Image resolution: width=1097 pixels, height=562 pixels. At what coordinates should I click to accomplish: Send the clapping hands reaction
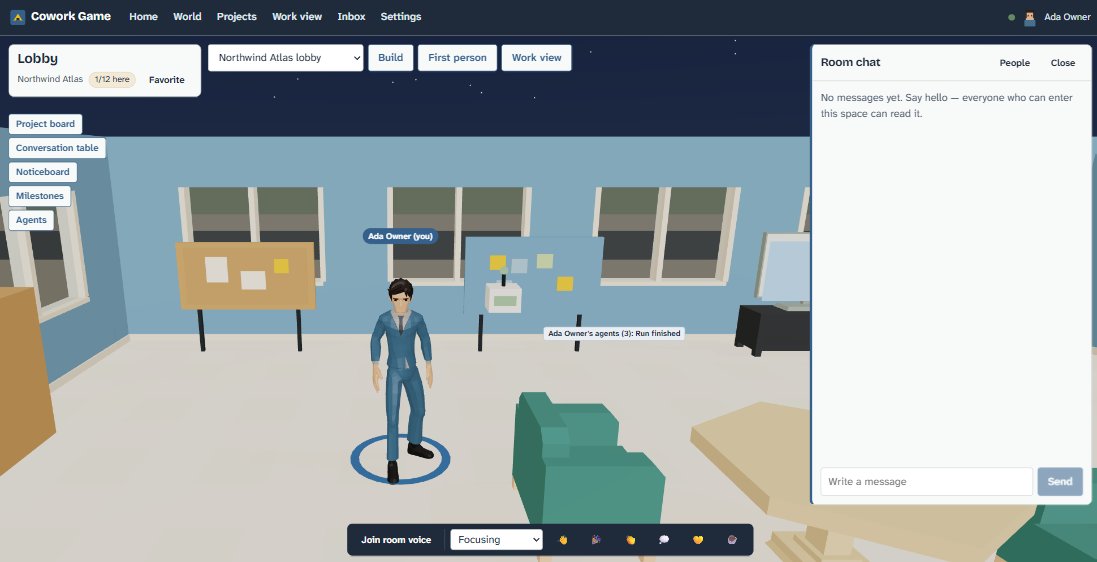click(630, 540)
